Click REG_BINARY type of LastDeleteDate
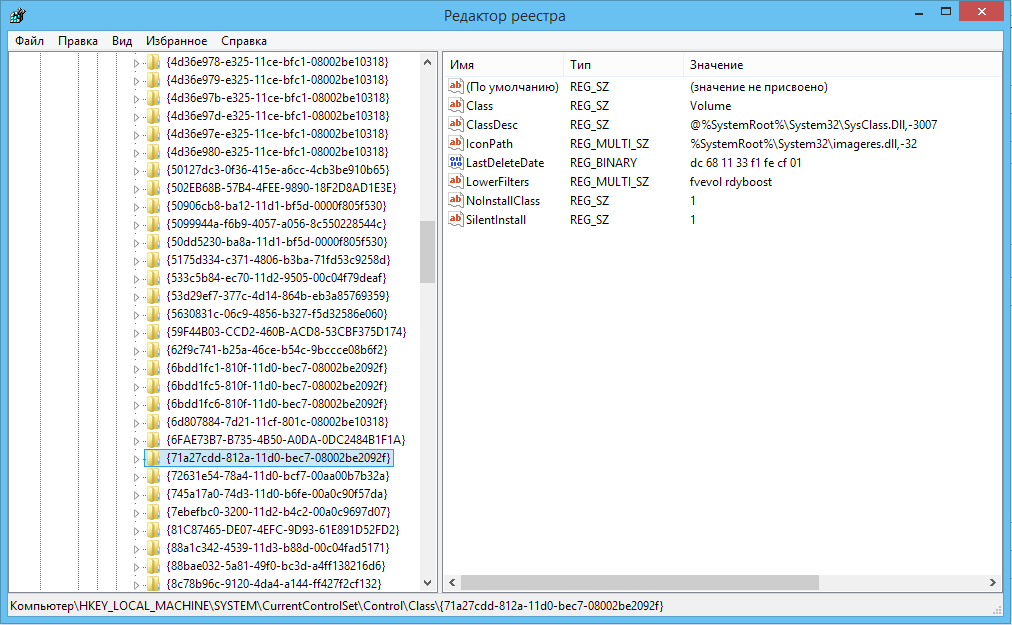This screenshot has height=625, width=1012. coord(603,163)
